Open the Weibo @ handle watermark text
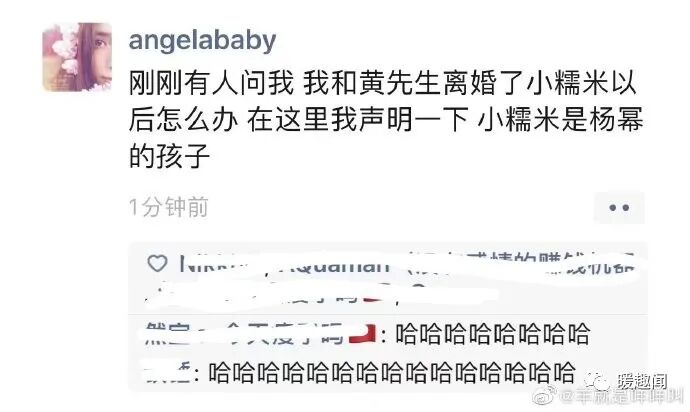This screenshot has width=690, height=412. [623, 397]
